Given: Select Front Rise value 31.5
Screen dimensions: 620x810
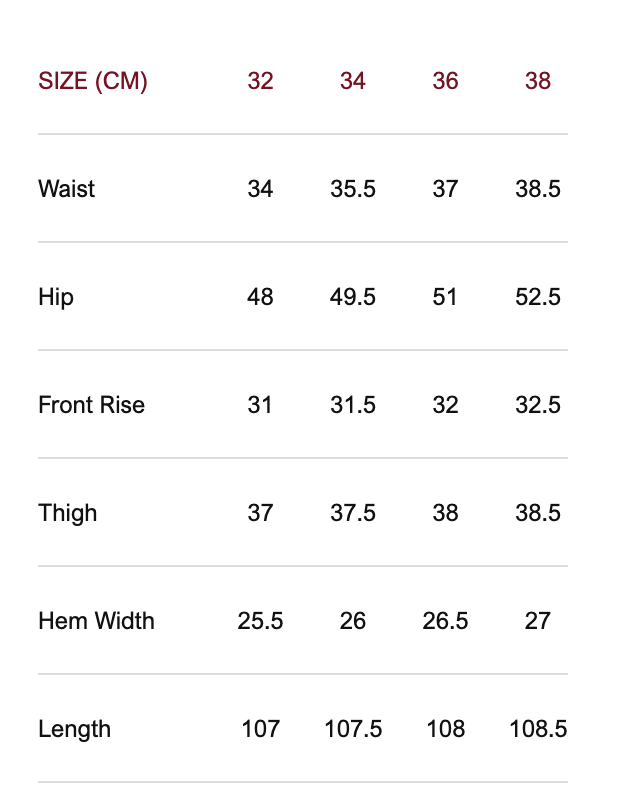Looking at the screenshot, I should tap(353, 405).
